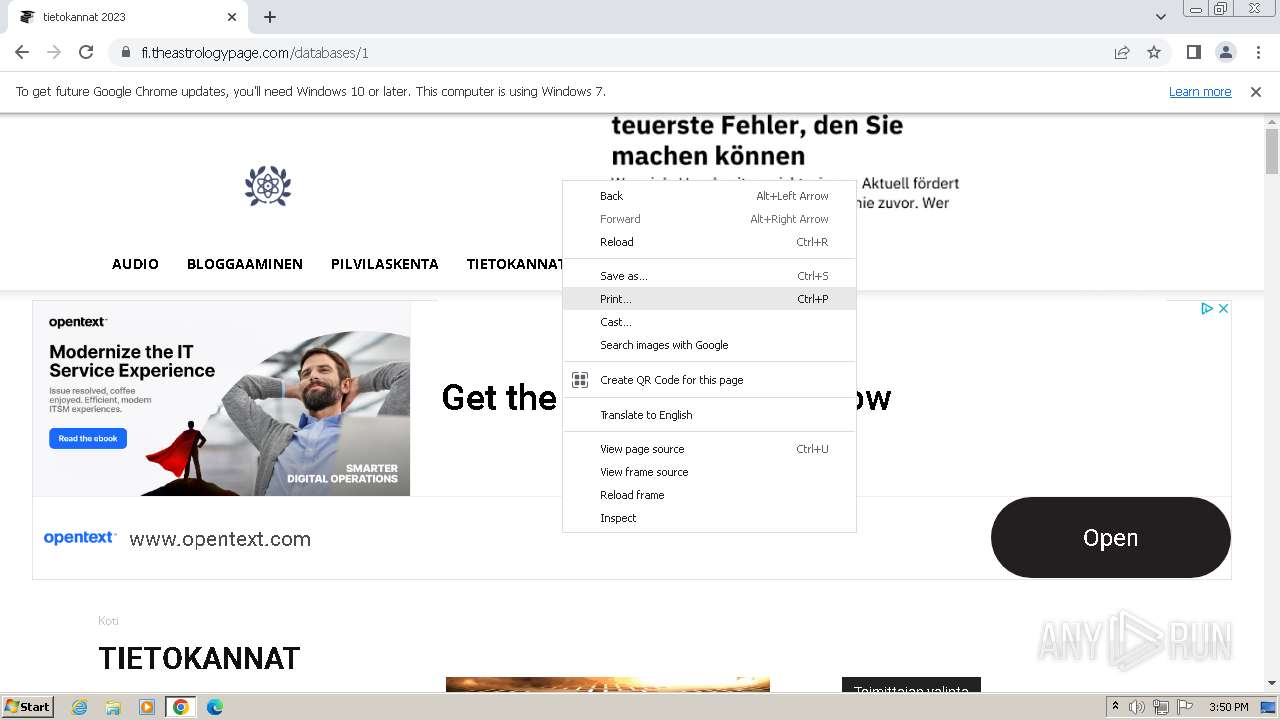Dismiss the Chrome update notification bar

pos(1256,91)
